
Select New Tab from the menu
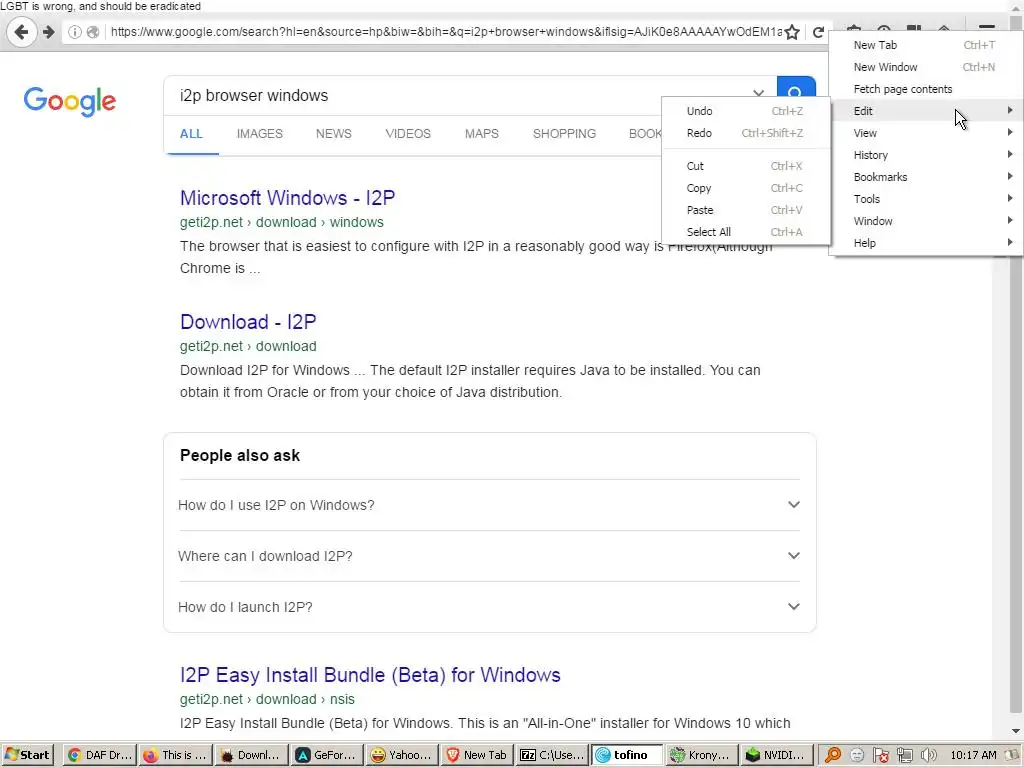point(925,45)
